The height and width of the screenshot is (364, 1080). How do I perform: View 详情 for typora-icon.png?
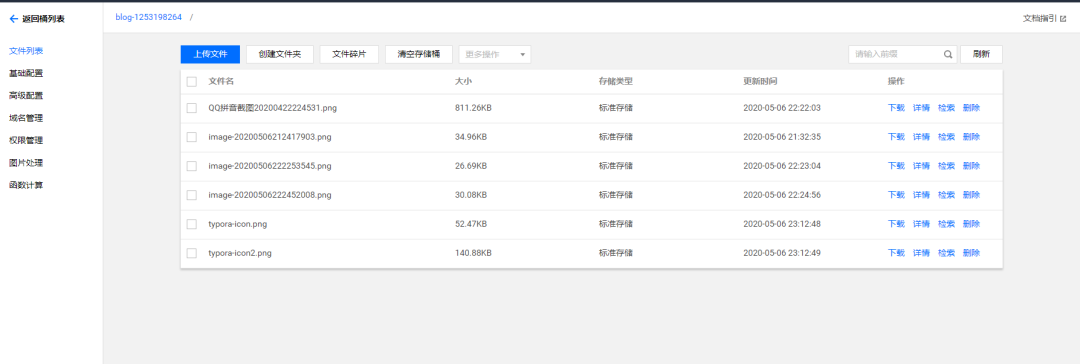click(x=921, y=224)
